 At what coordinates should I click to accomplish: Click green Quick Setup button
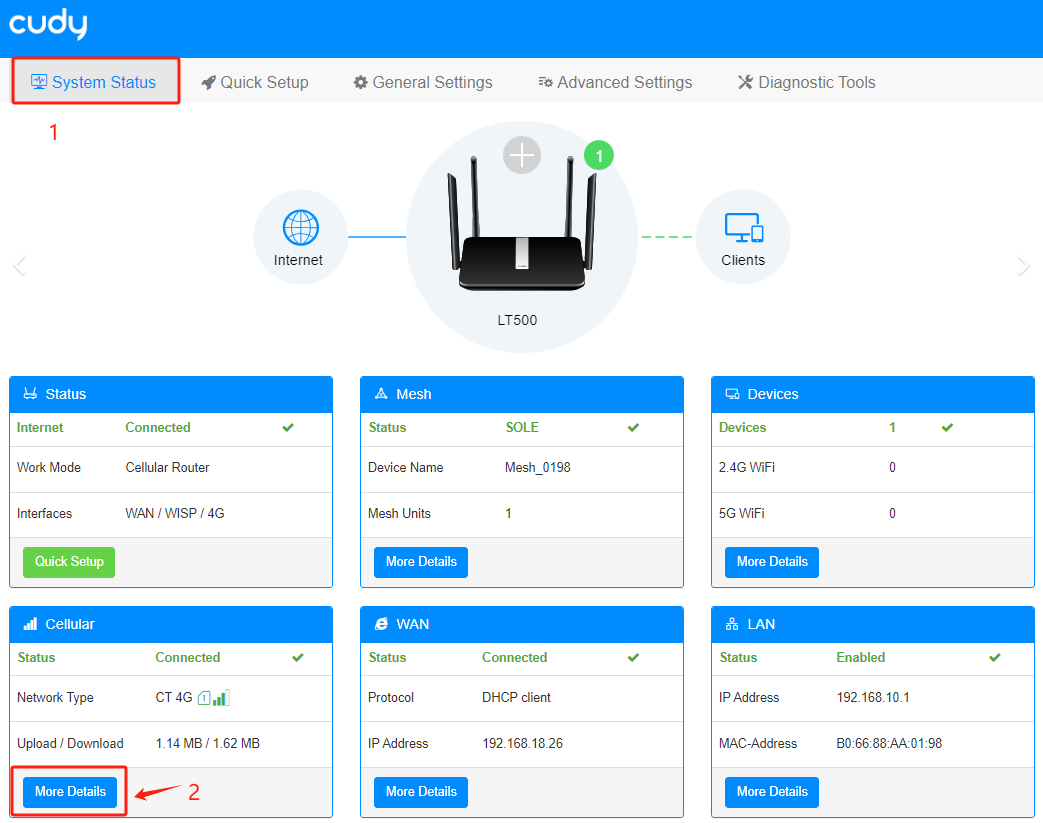click(69, 562)
